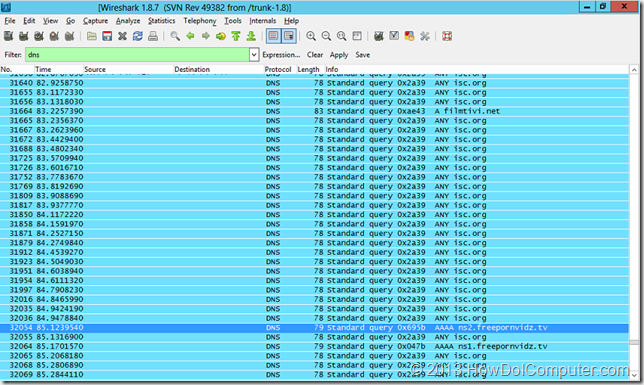
Task: Find a packet magnifier icon
Action: pyautogui.click(x=175, y=36)
